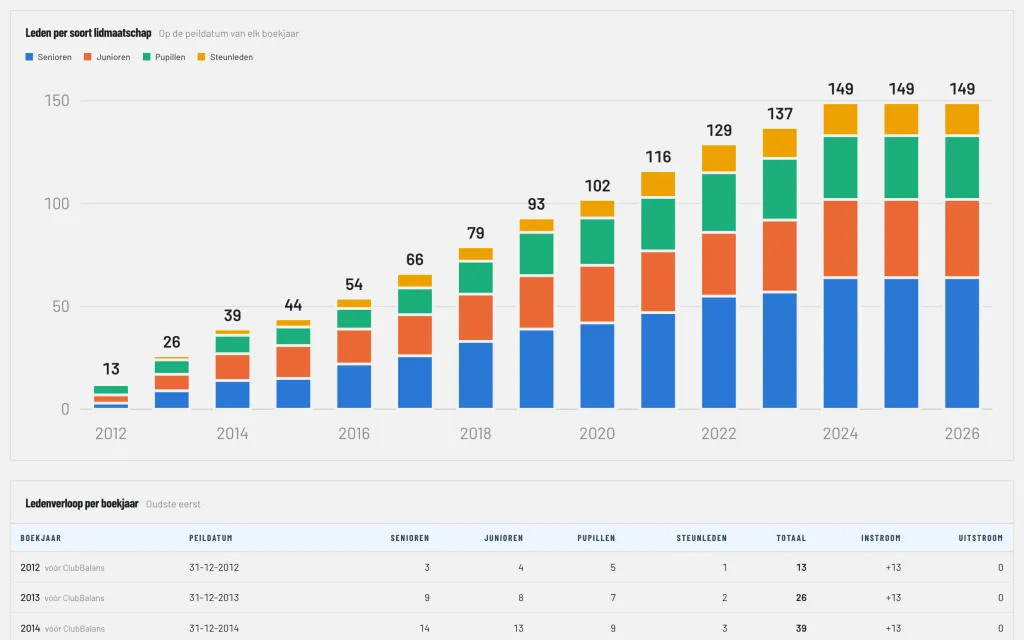Click the total label 54 above the 2016 bar
This screenshot has height=640, width=1024.
(354, 285)
